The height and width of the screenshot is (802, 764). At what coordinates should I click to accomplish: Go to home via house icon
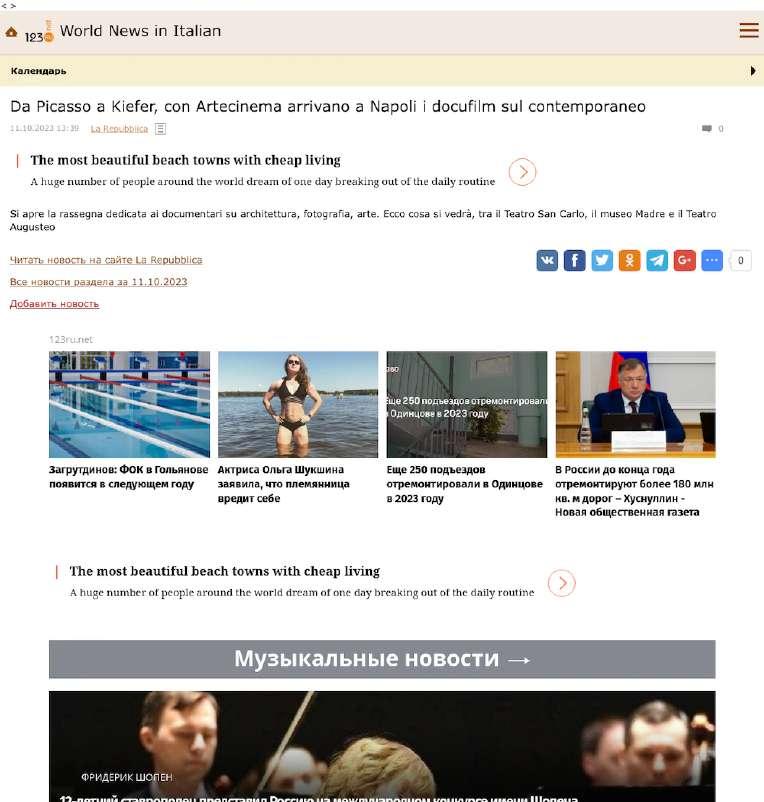(x=11, y=32)
